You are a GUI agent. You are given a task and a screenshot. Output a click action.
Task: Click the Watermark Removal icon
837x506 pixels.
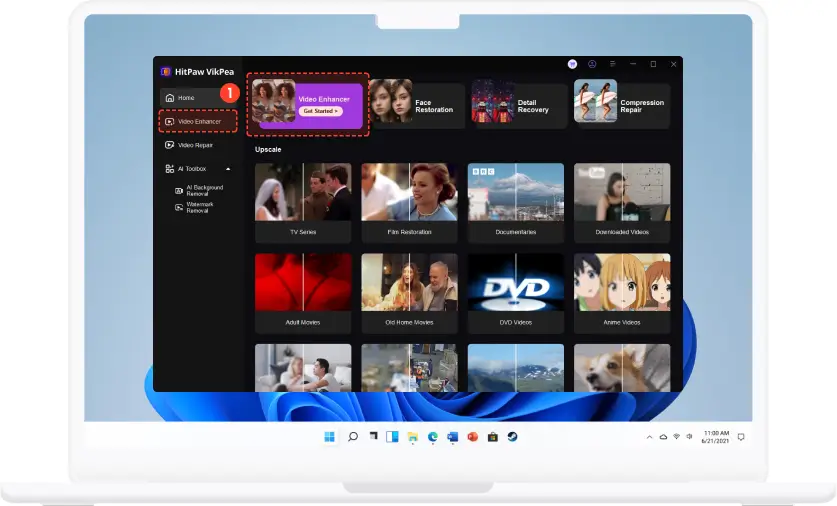[179, 206]
